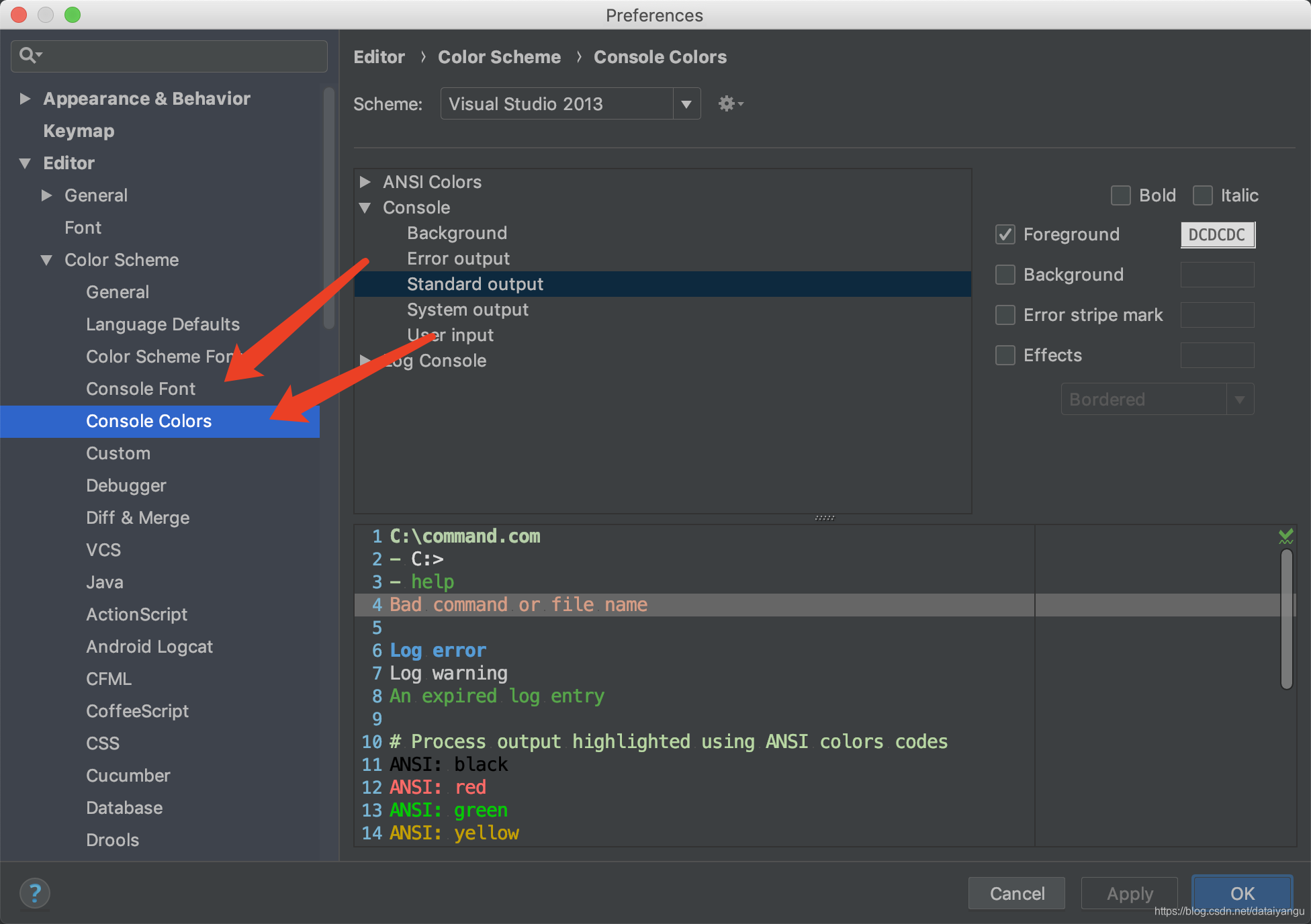Image resolution: width=1311 pixels, height=924 pixels.
Task: Click the green inspection checkmark icon
Action: point(1285,536)
